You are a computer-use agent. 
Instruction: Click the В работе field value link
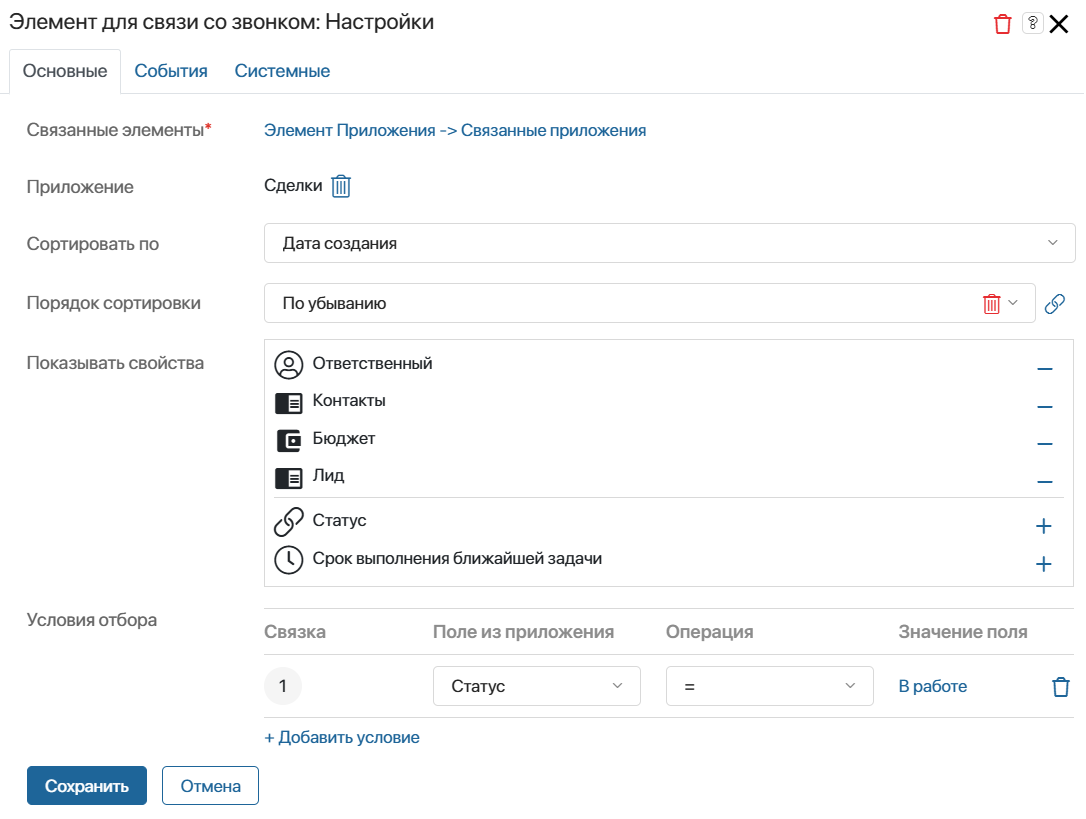932,686
